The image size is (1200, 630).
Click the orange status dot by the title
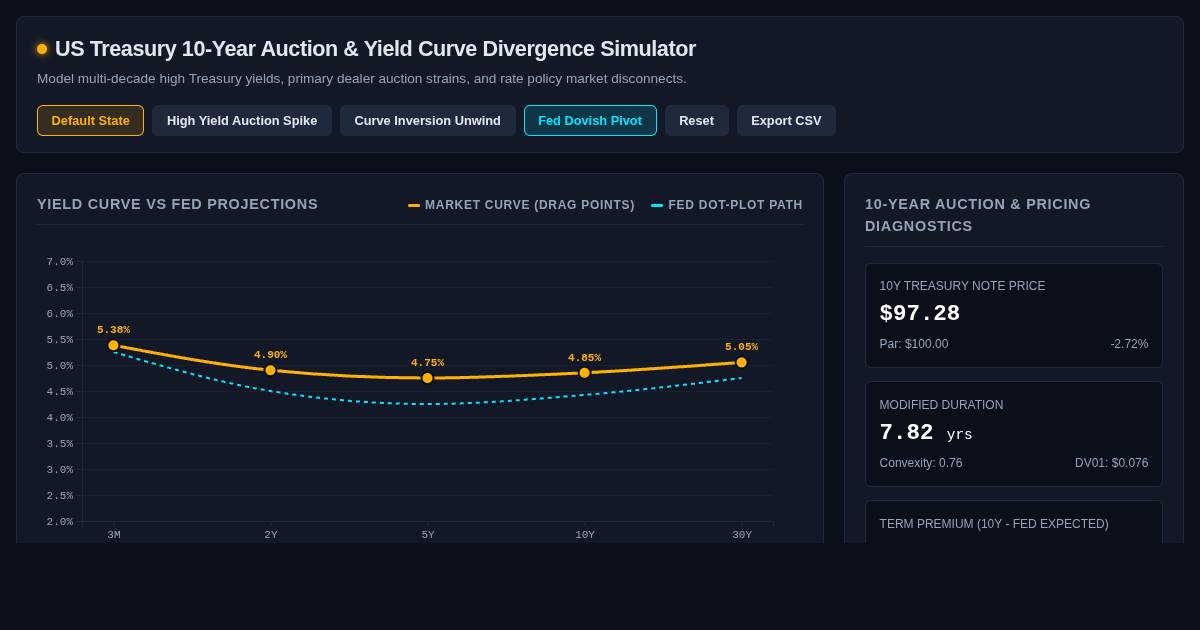pyautogui.click(x=42, y=49)
